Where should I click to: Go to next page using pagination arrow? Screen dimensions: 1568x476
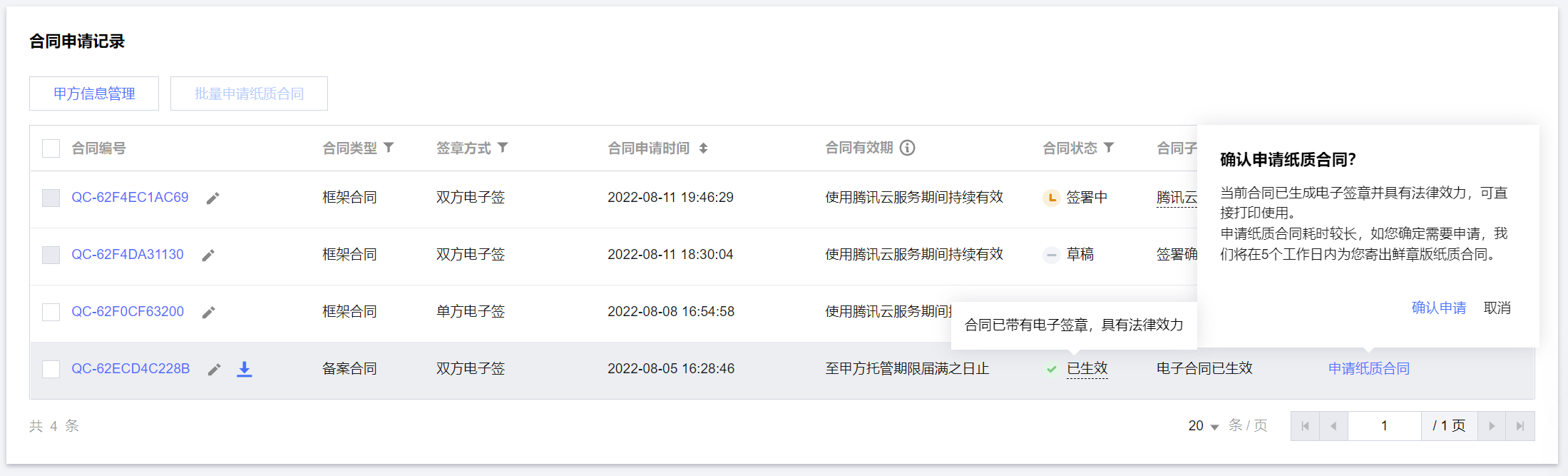[1492, 426]
